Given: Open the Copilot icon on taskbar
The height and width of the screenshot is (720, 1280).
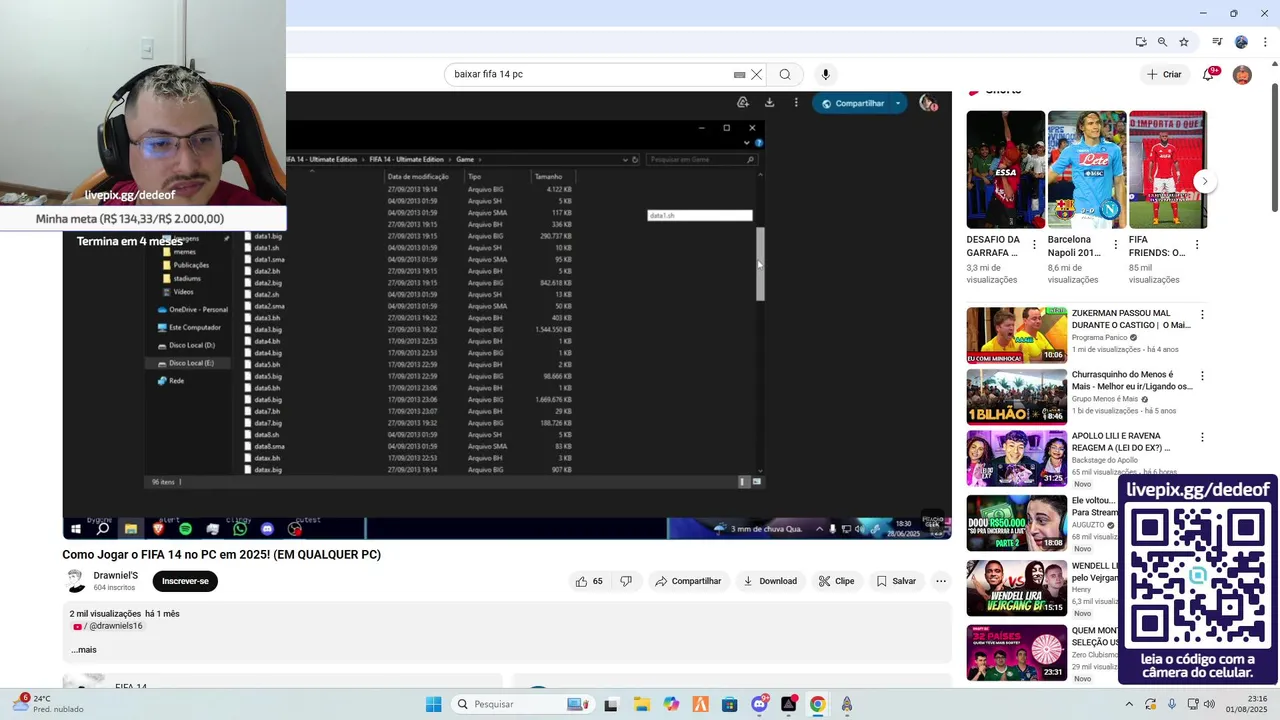Looking at the screenshot, I should tap(671, 704).
